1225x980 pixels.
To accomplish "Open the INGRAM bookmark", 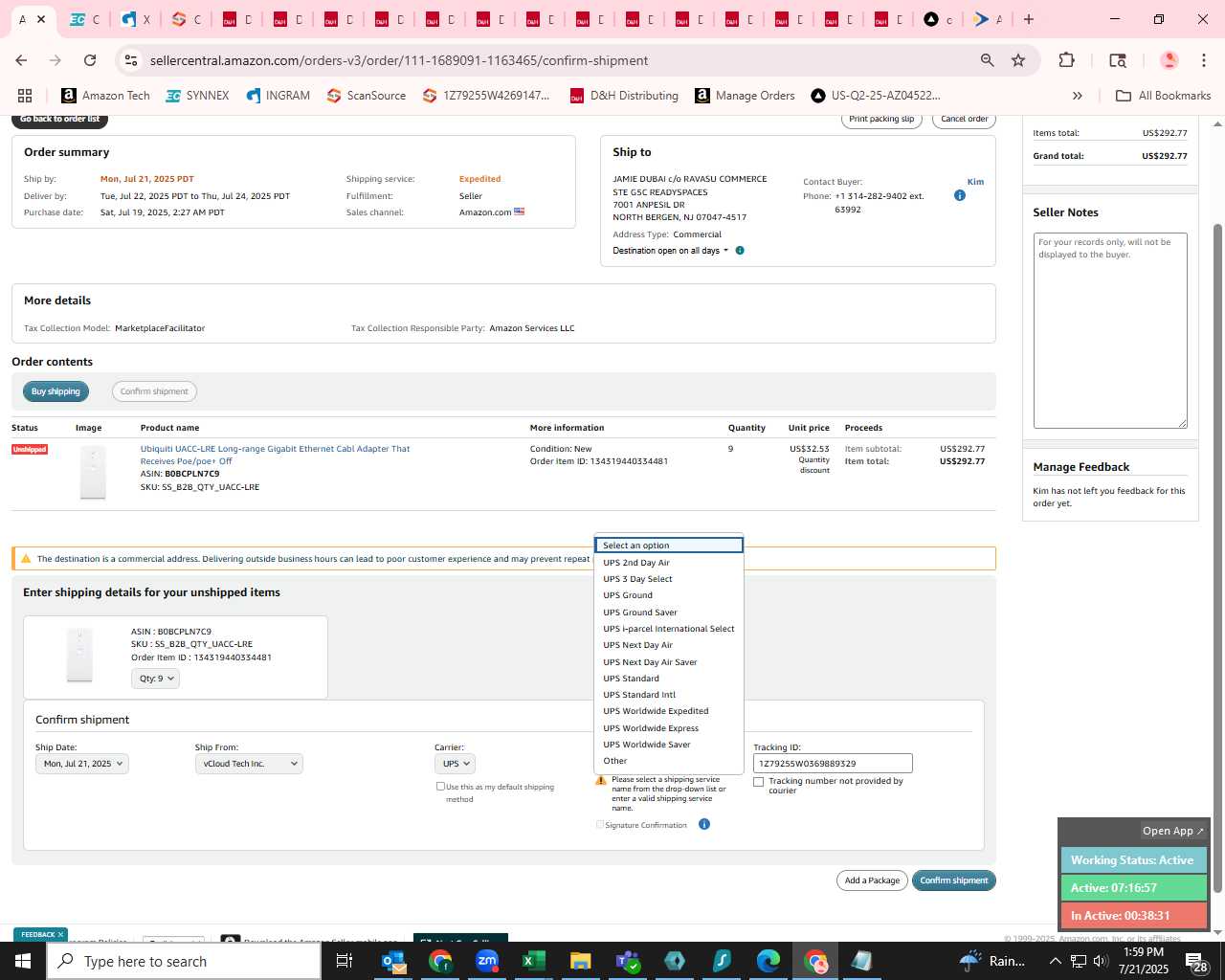I will (278, 96).
